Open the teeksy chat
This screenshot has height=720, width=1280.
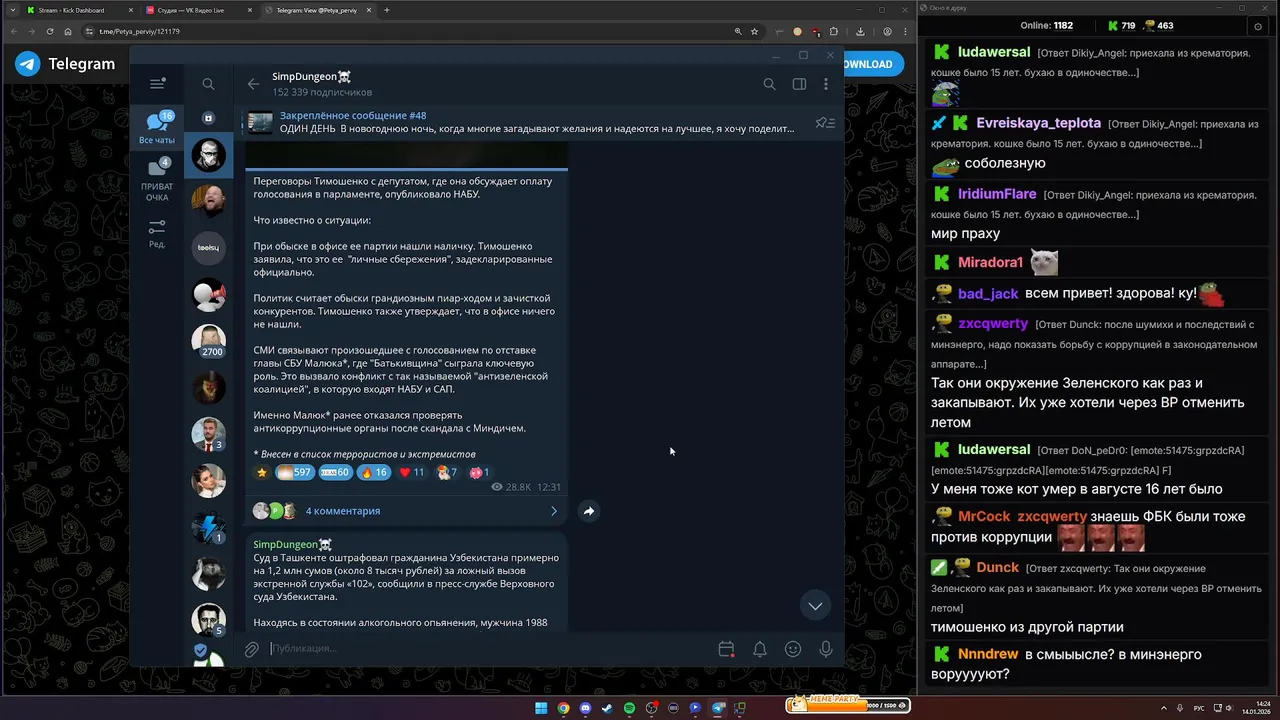[x=209, y=247]
